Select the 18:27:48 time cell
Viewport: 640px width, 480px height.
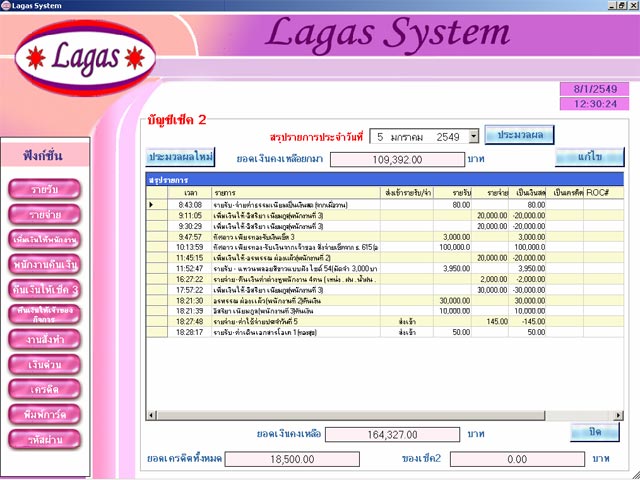pos(190,322)
